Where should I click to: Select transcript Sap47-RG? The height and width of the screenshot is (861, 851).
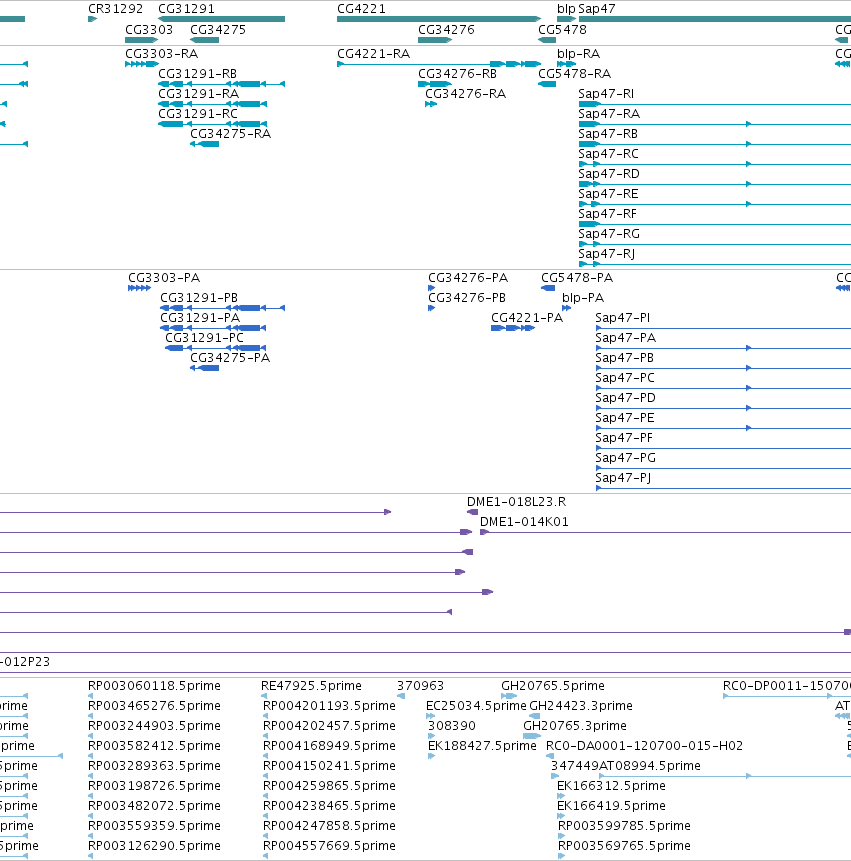tap(609, 234)
